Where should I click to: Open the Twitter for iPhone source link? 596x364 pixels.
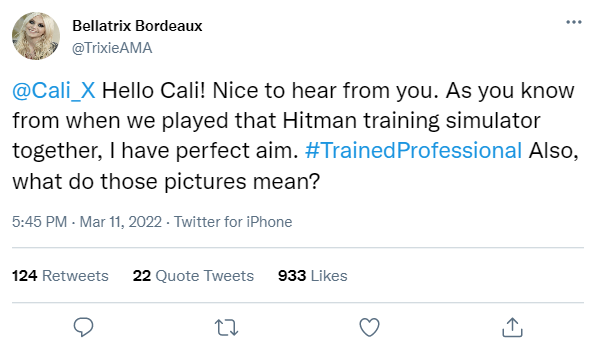click(x=233, y=222)
